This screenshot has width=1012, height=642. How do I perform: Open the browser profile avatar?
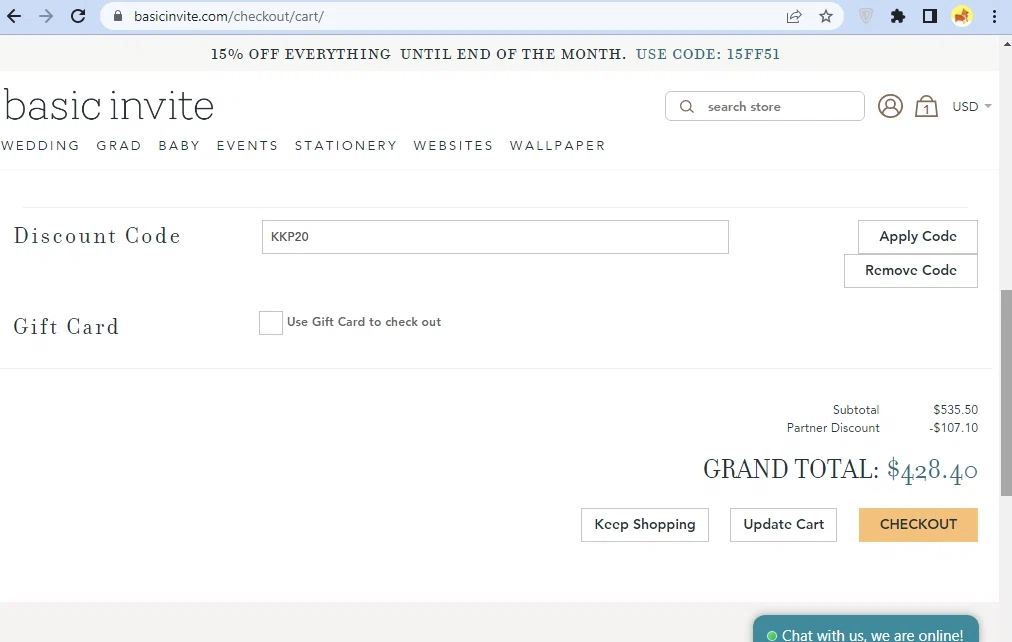(962, 17)
